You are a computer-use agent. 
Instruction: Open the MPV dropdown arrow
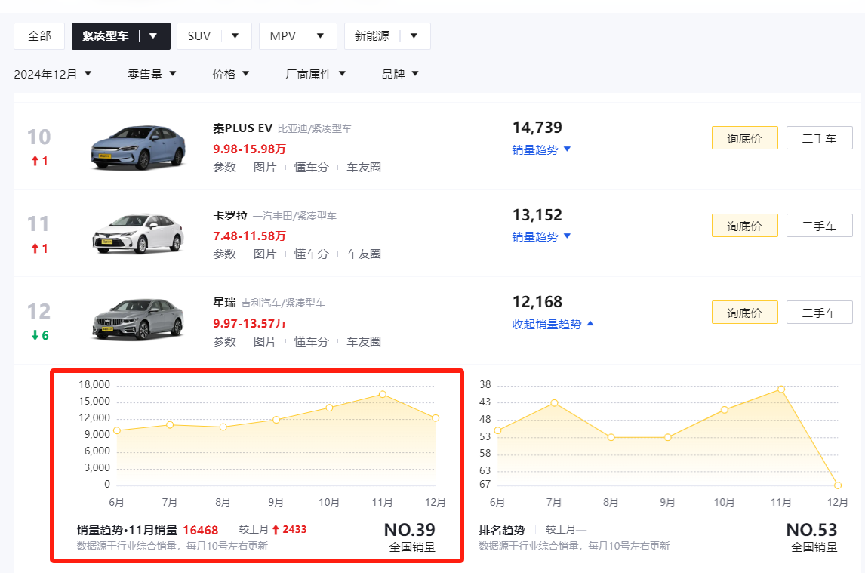(320, 36)
